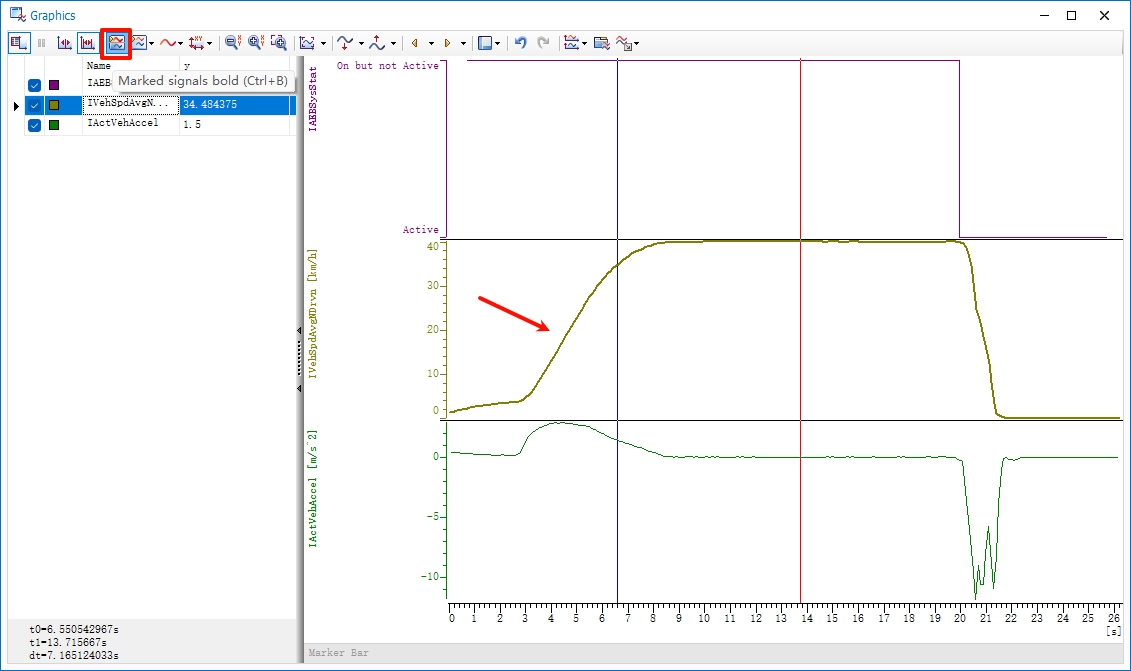Click the green IActVehAccel color swatch
Viewport: 1131px width, 671px height.
click(x=54, y=125)
